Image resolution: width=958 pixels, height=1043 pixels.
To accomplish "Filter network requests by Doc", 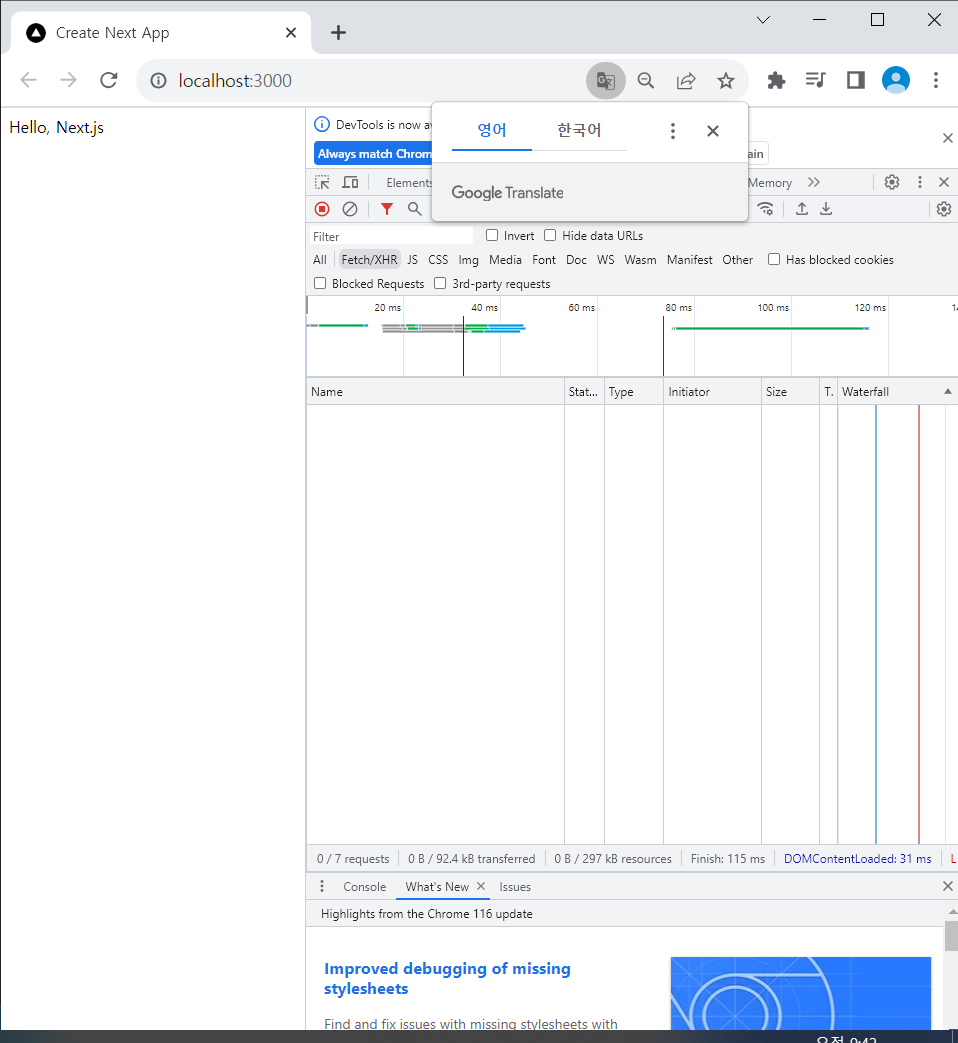I will click(x=576, y=259).
